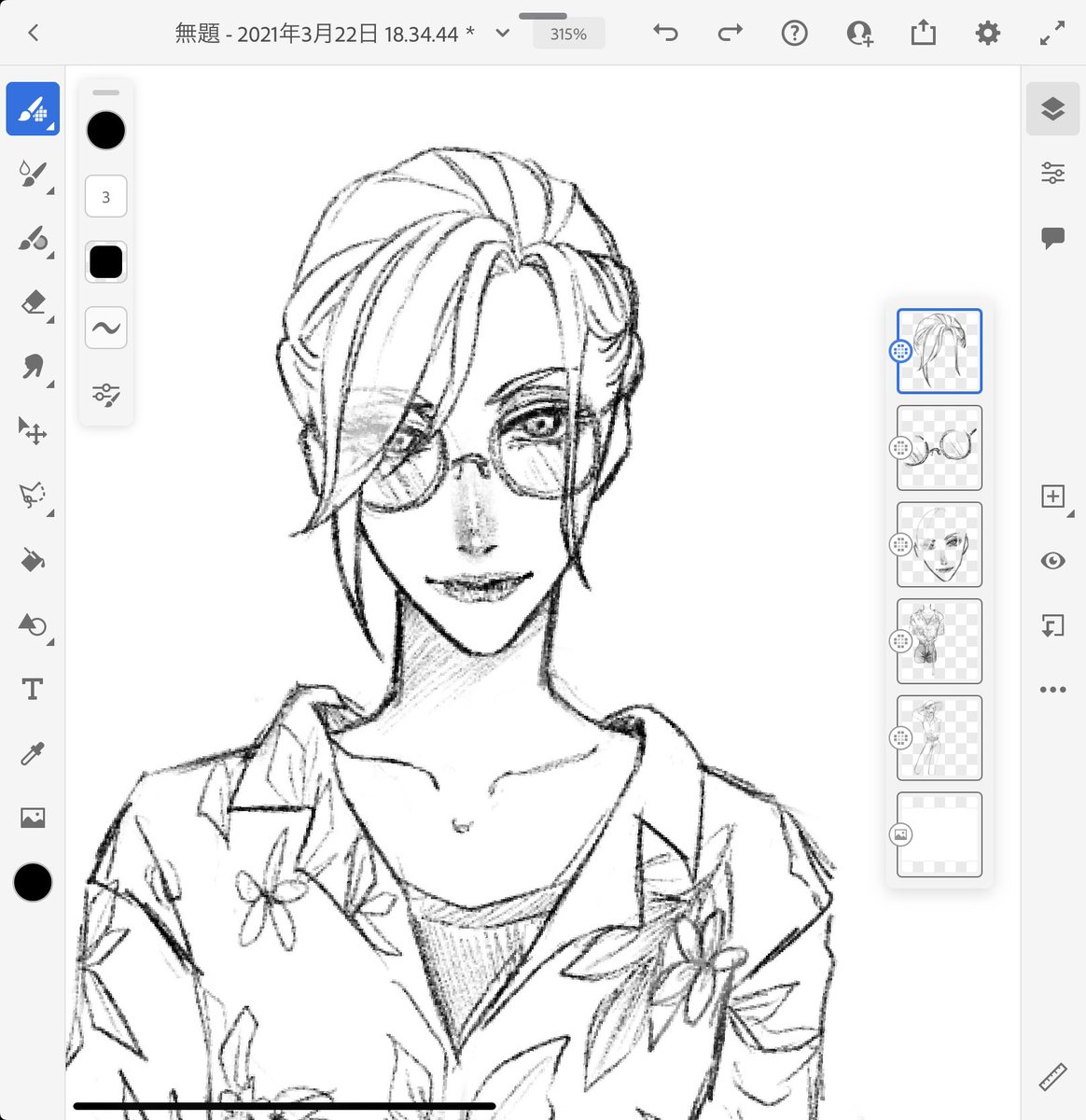Tap the black brush color swatch
Image resolution: width=1086 pixels, height=1120 pixels.
tap(105, 131)
